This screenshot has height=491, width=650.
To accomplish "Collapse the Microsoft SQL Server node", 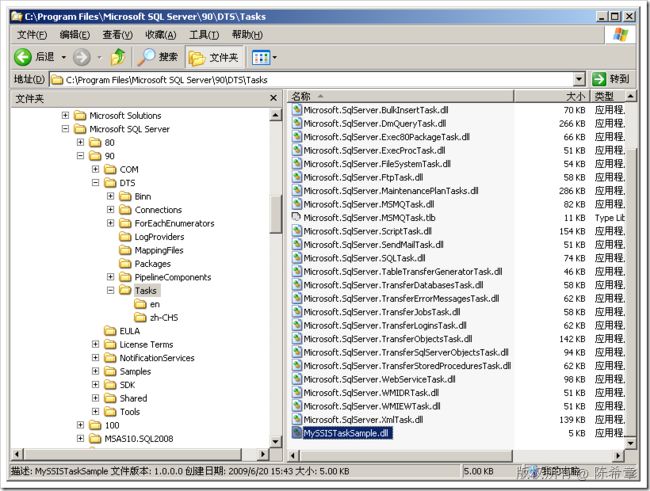I will coord(65,129).
